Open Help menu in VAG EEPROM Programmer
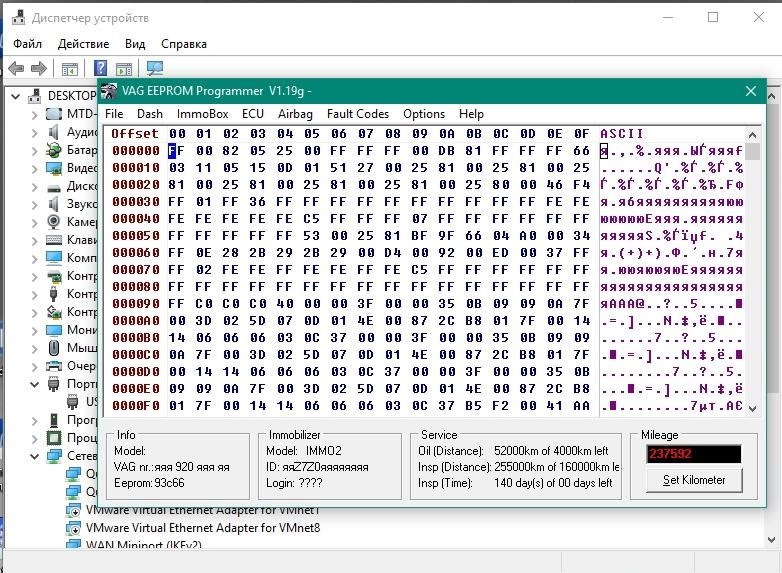The width and height of the screenshot is (782, 573). click(x=471, y=114)
